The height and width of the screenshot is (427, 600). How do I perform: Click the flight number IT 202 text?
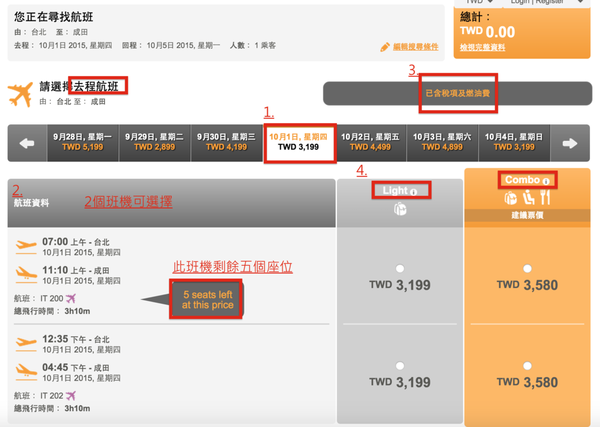pos(52,396)
